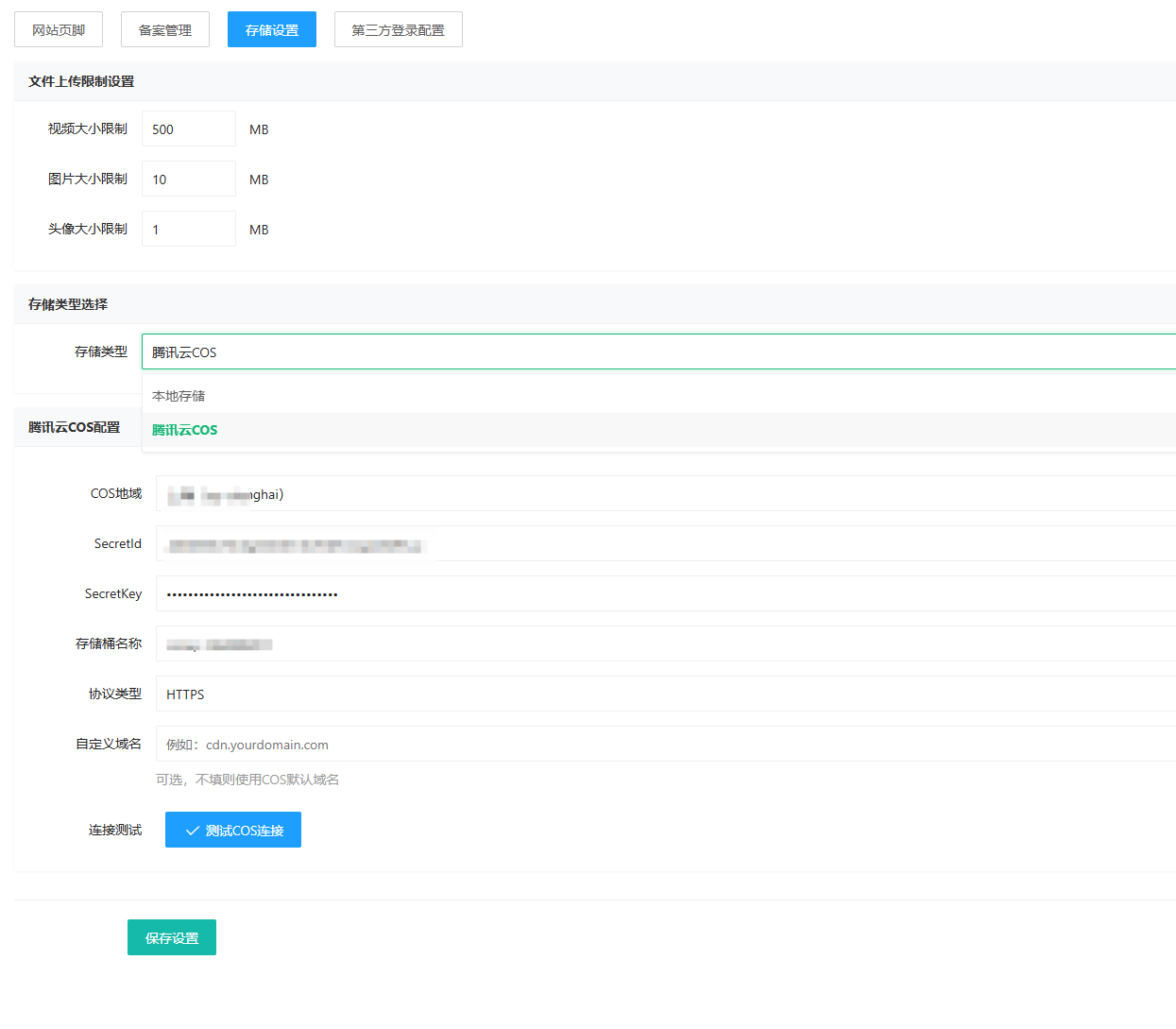Select the 存储设置 tab
The image size is (1176, 1029).
(x=272, y=30)
